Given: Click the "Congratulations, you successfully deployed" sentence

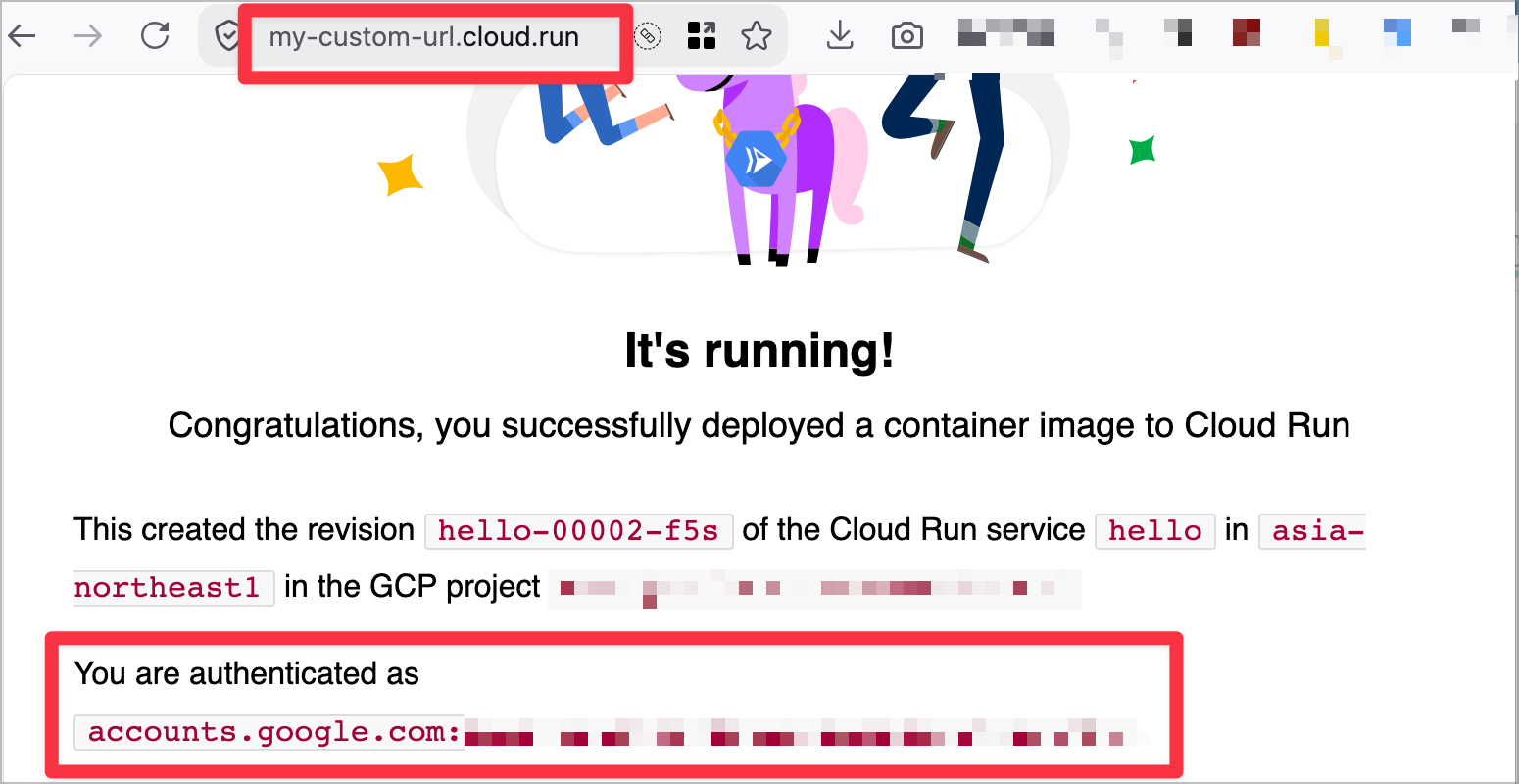Looking at the screenshot, I should (x=759, y=425).
